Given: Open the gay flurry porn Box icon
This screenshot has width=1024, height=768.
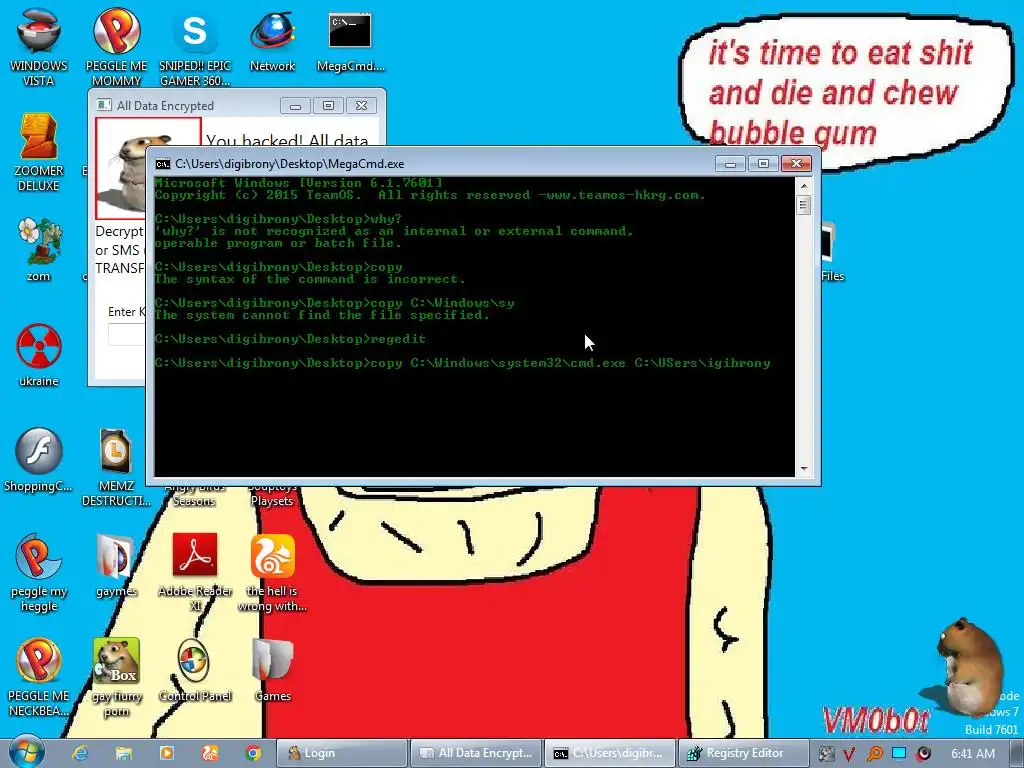Looking at the screenshot, I should (116, 677).
